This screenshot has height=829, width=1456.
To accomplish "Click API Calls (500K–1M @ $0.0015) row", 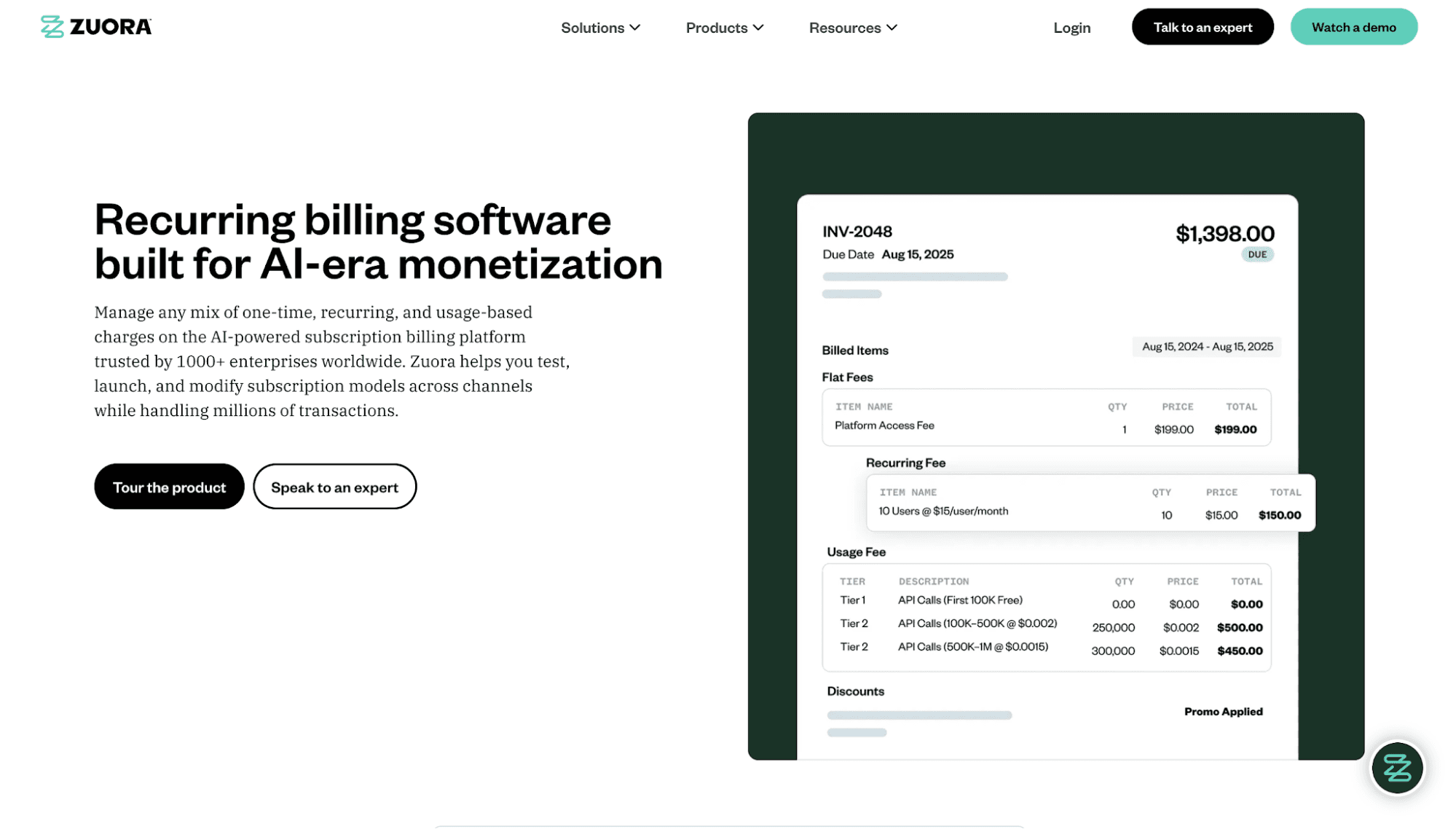I will coord(1051,649).
